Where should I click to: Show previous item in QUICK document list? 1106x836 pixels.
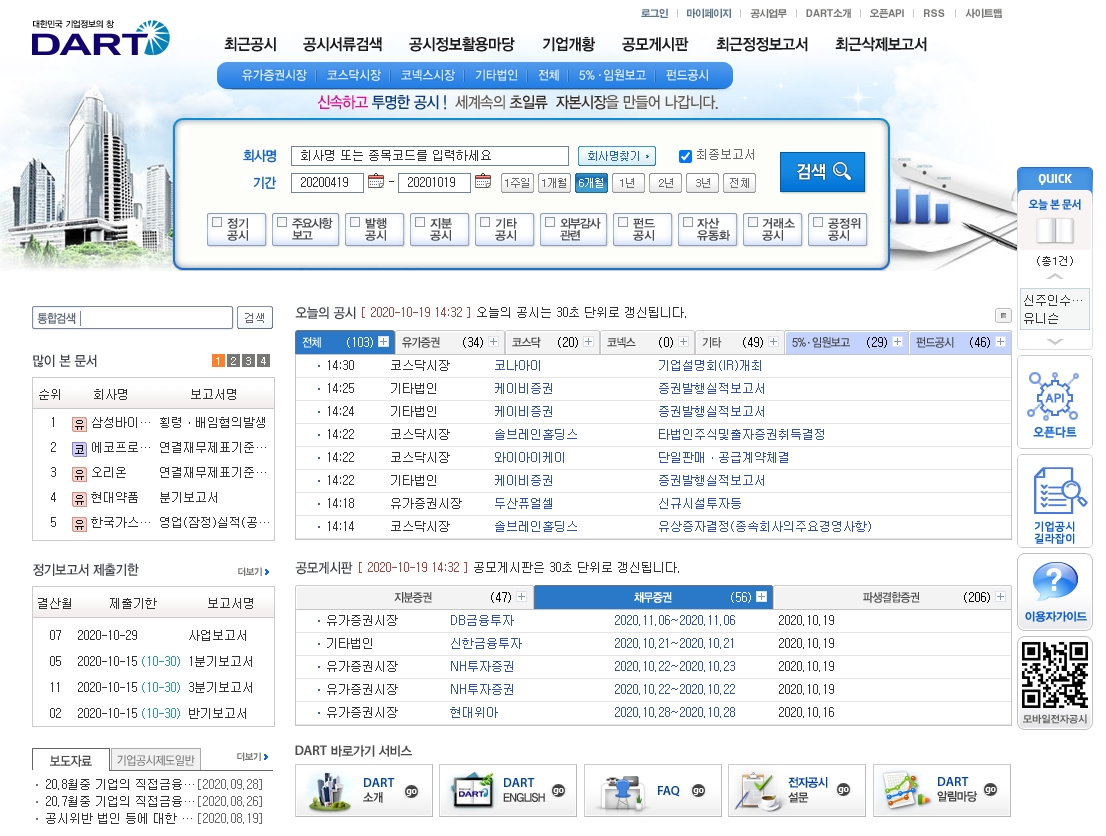point(1055,277)
